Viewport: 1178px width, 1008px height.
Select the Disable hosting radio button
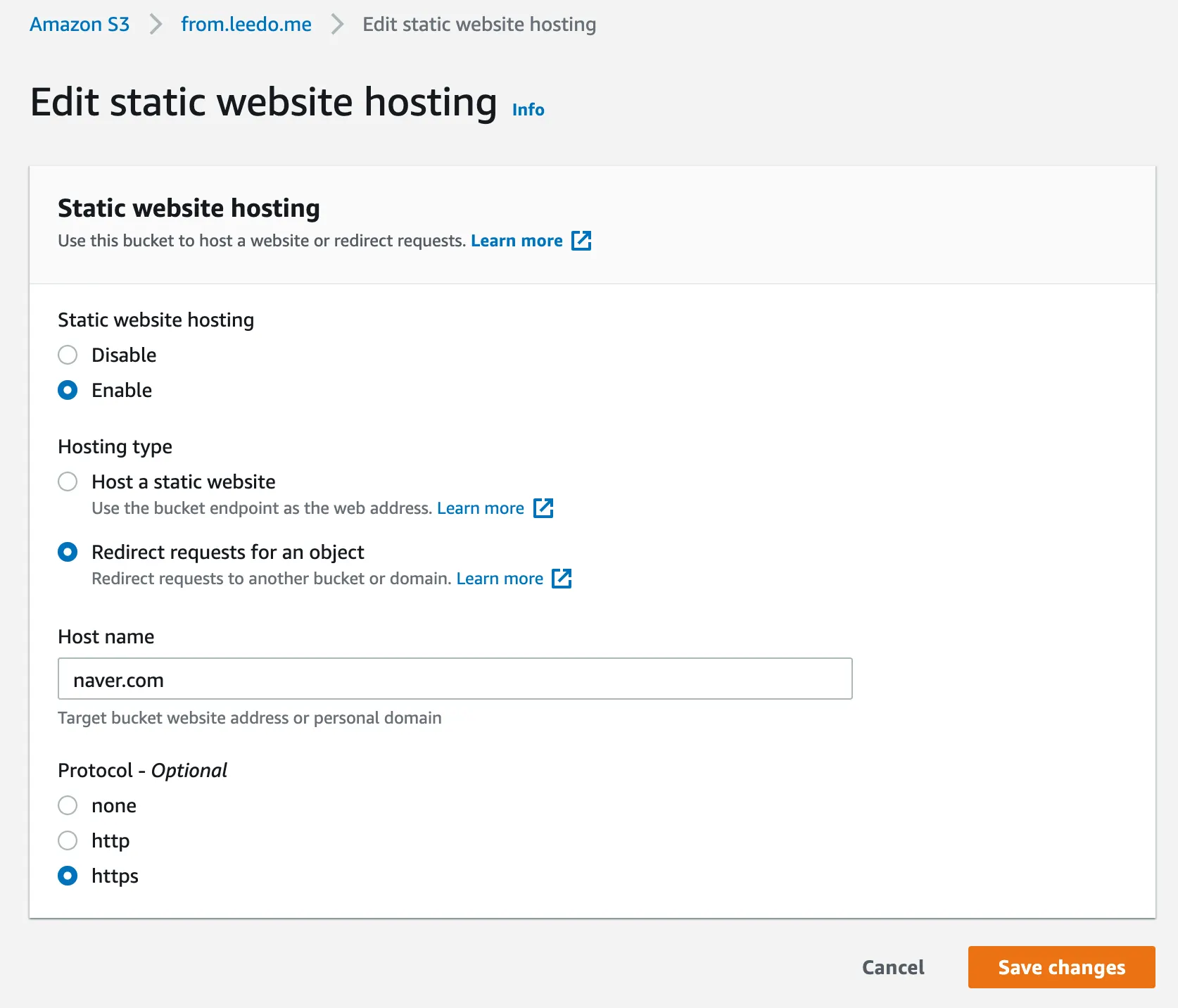click(x=68, y=355)
